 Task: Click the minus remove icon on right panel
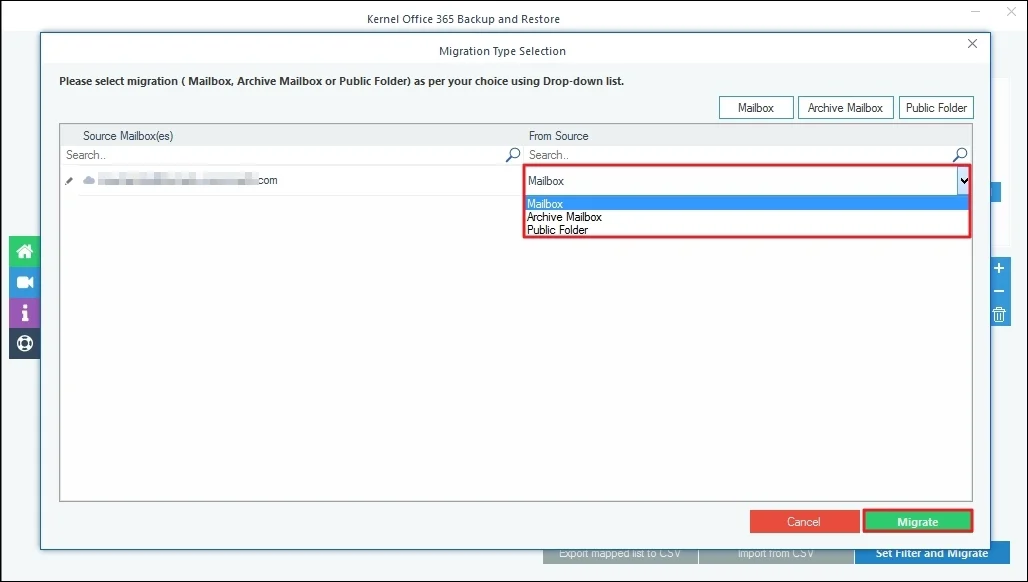pyautogui.click(x=998, y=292)
